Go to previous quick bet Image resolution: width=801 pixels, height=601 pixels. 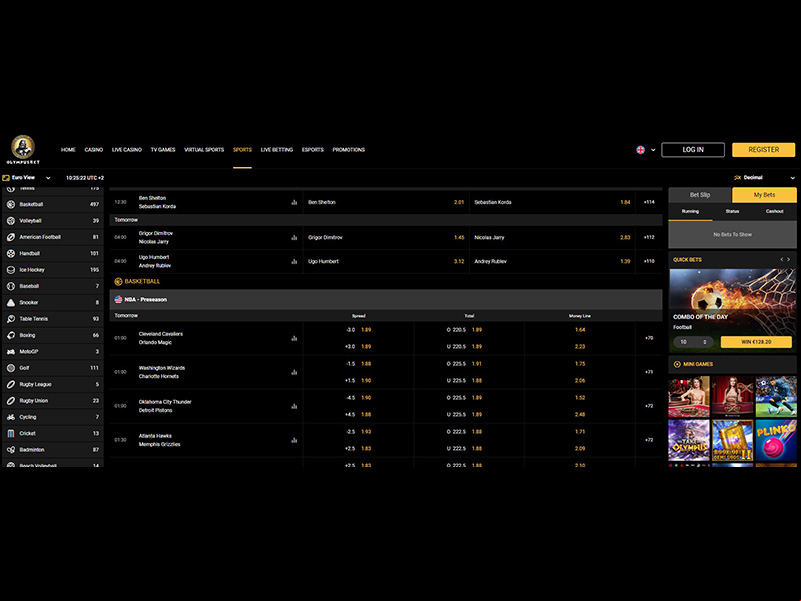pyautogui.click(x=782, y=260)
